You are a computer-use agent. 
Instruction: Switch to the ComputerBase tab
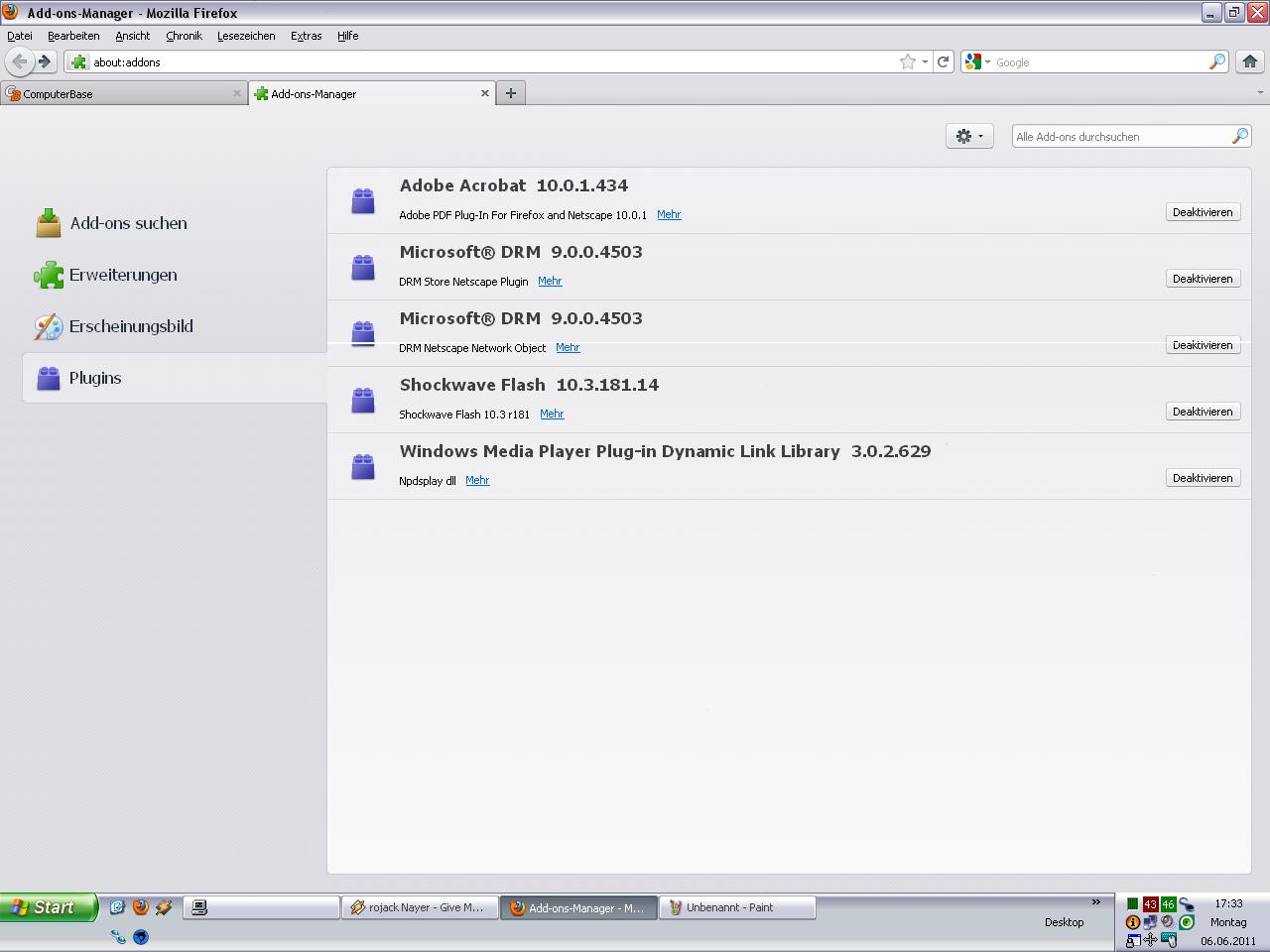click(124, 93)
